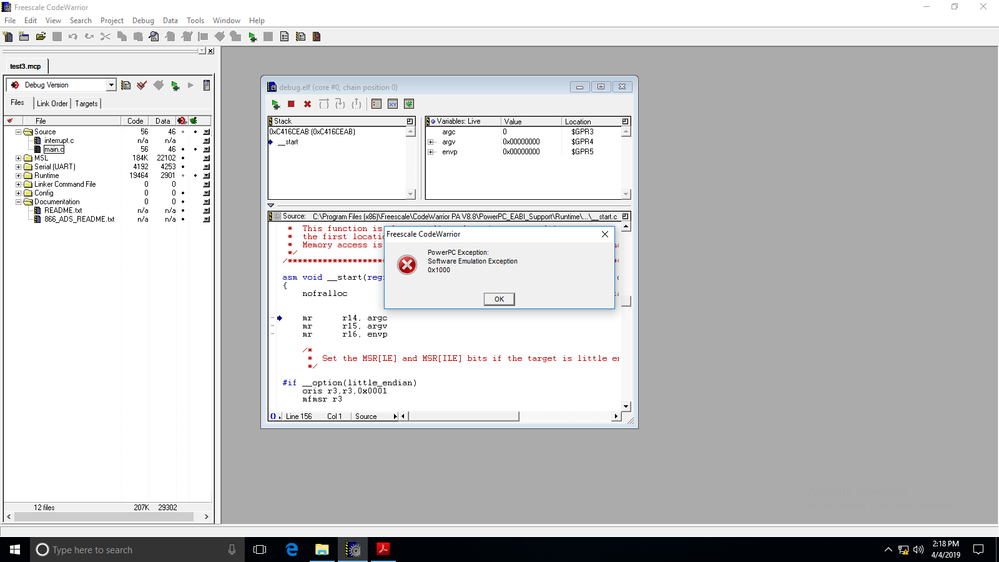Open the Project menu
The height and width of the screenshot is (562, 999).
pos(111,20)
